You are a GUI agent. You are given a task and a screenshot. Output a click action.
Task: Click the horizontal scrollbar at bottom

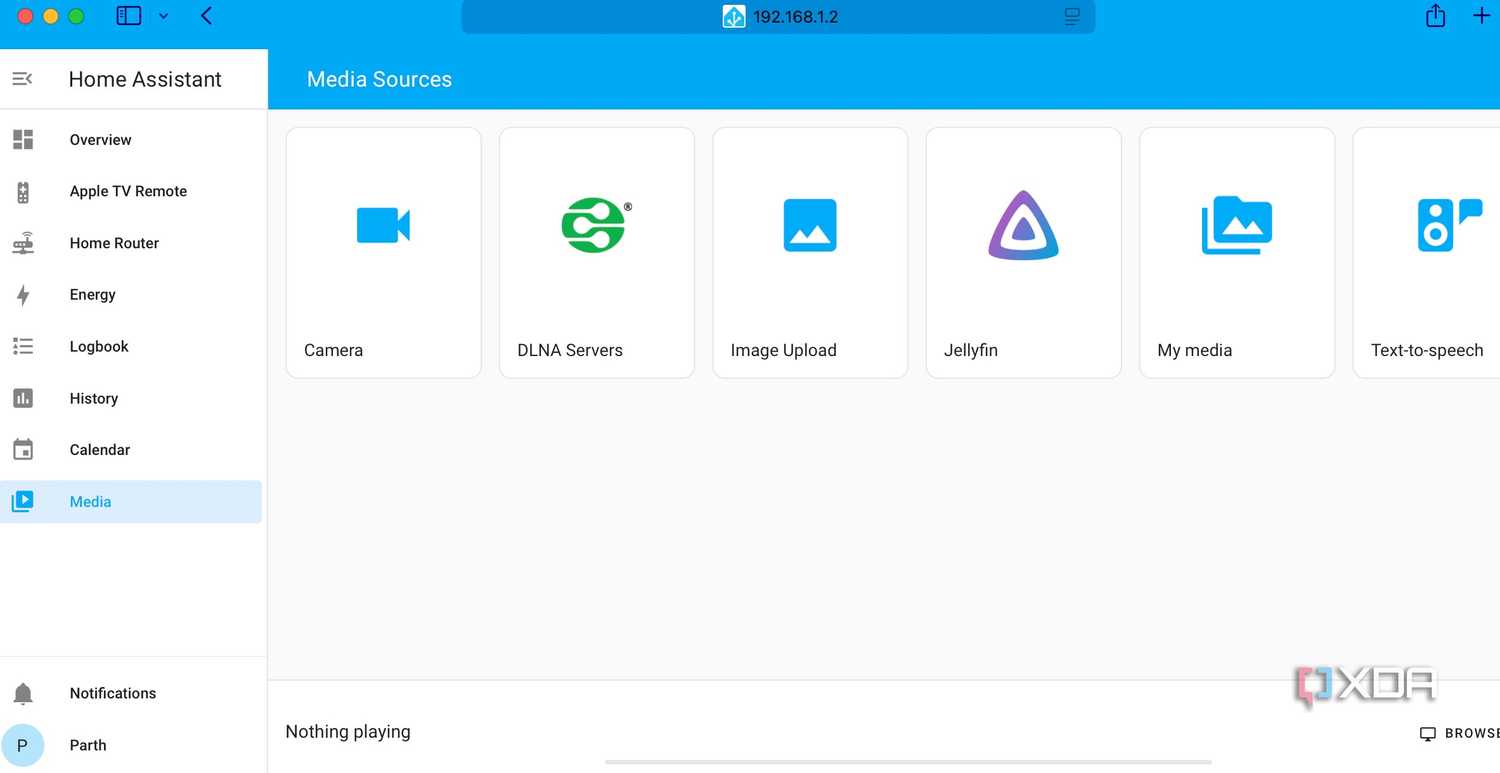[x=908, y=762]
